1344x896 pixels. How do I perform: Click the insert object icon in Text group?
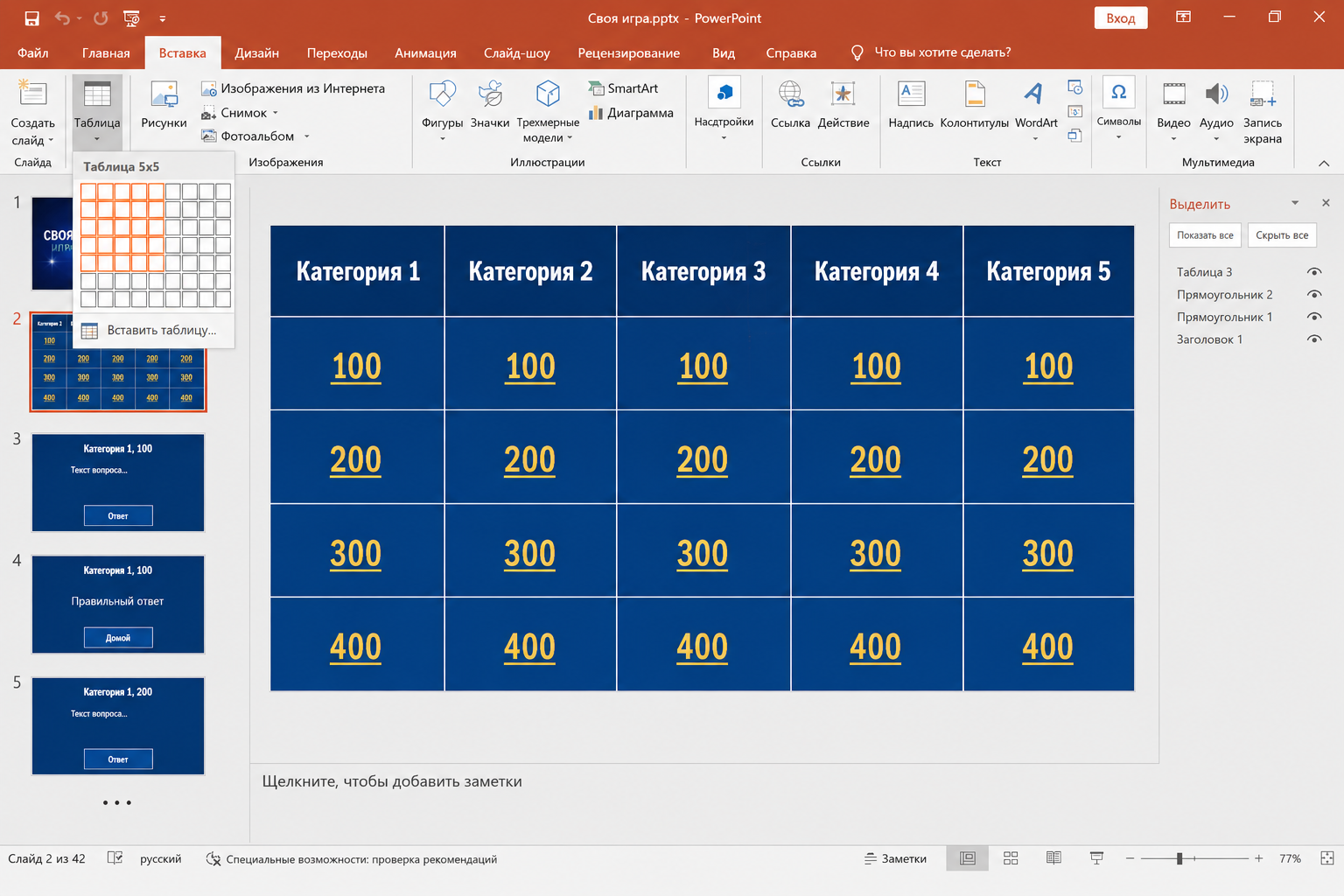coord(1075,135)
